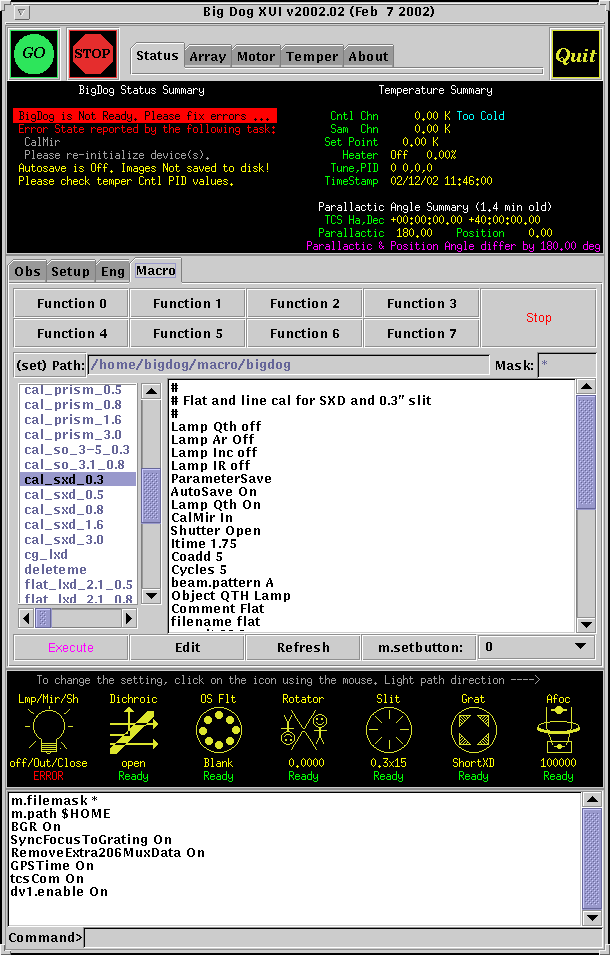Image resolution: width=610 pixels, height=955 pixels.
Task: Click the Grat grating icon
Action: coord(473,731)
